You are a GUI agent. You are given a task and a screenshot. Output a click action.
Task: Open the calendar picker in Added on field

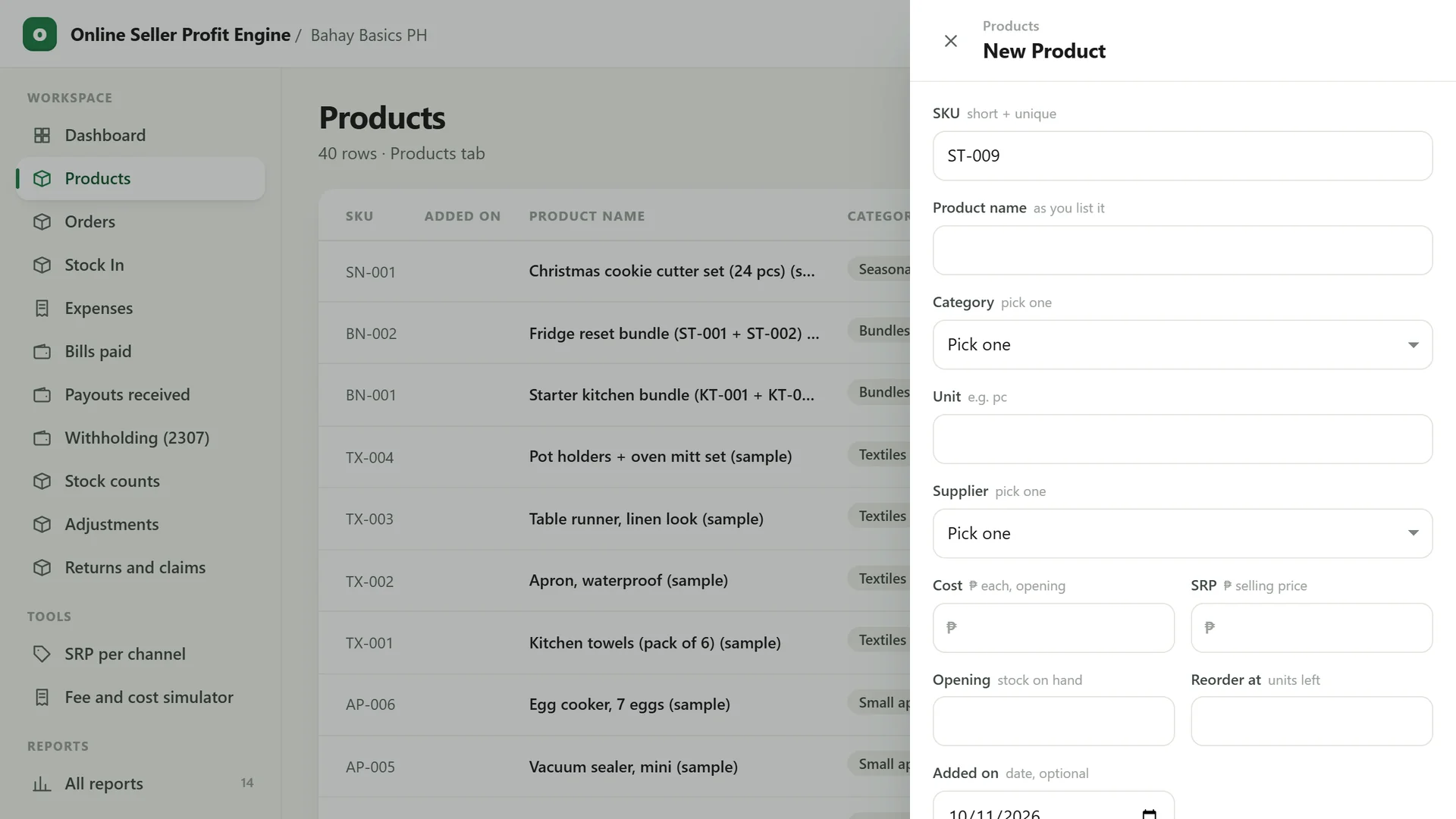click(1149, 814)
